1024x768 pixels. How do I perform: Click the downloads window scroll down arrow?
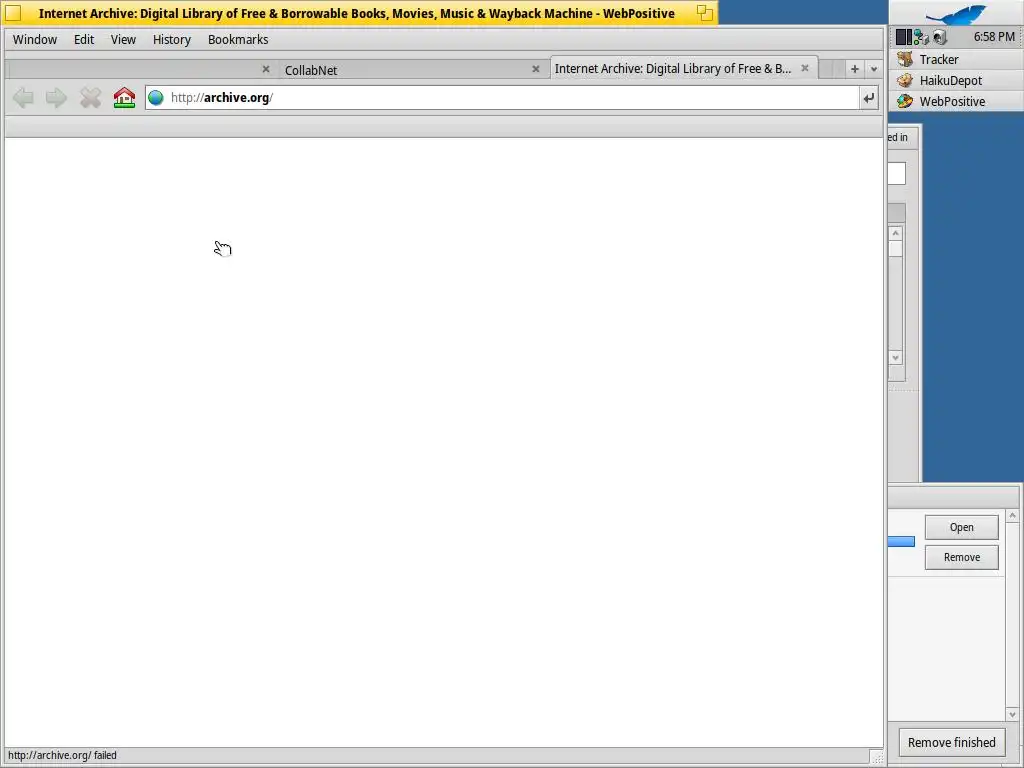tap(1012, 714)
